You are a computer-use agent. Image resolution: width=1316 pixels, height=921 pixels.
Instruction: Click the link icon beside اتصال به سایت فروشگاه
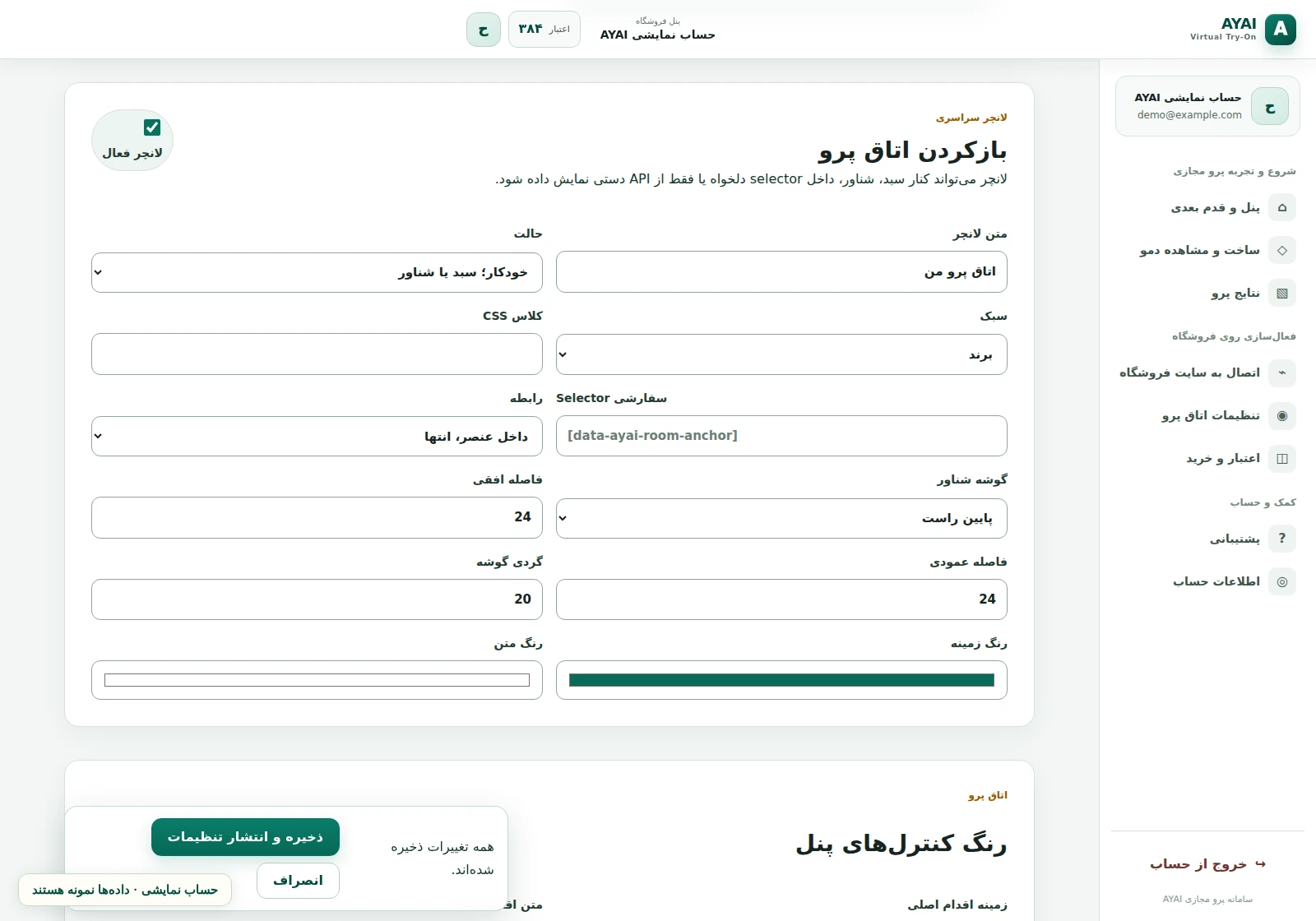click(x=1281, y=373)
